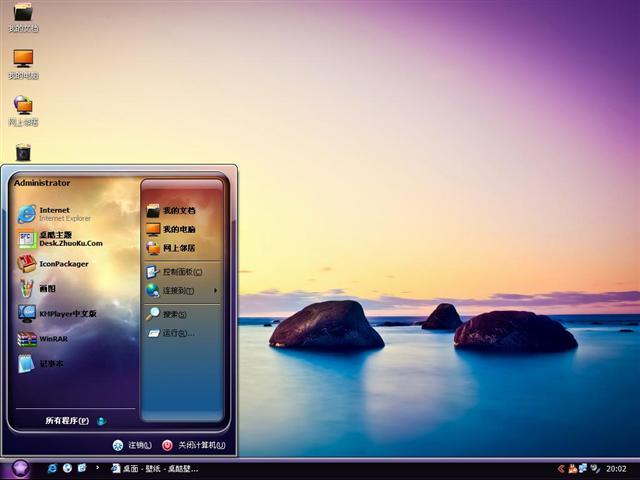Click the Recycle Bin desktop icon
Viewport: 640px width, 480px height.
23,152
